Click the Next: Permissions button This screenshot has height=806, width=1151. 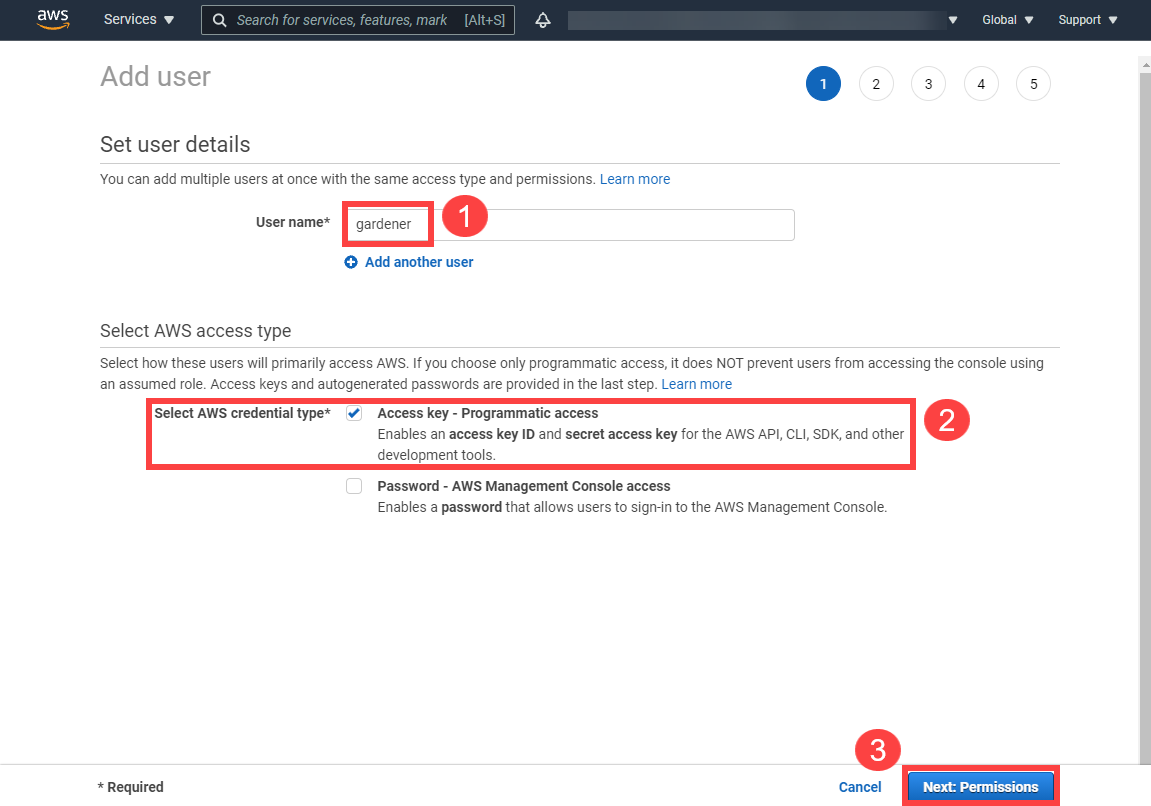pos(980,787)
